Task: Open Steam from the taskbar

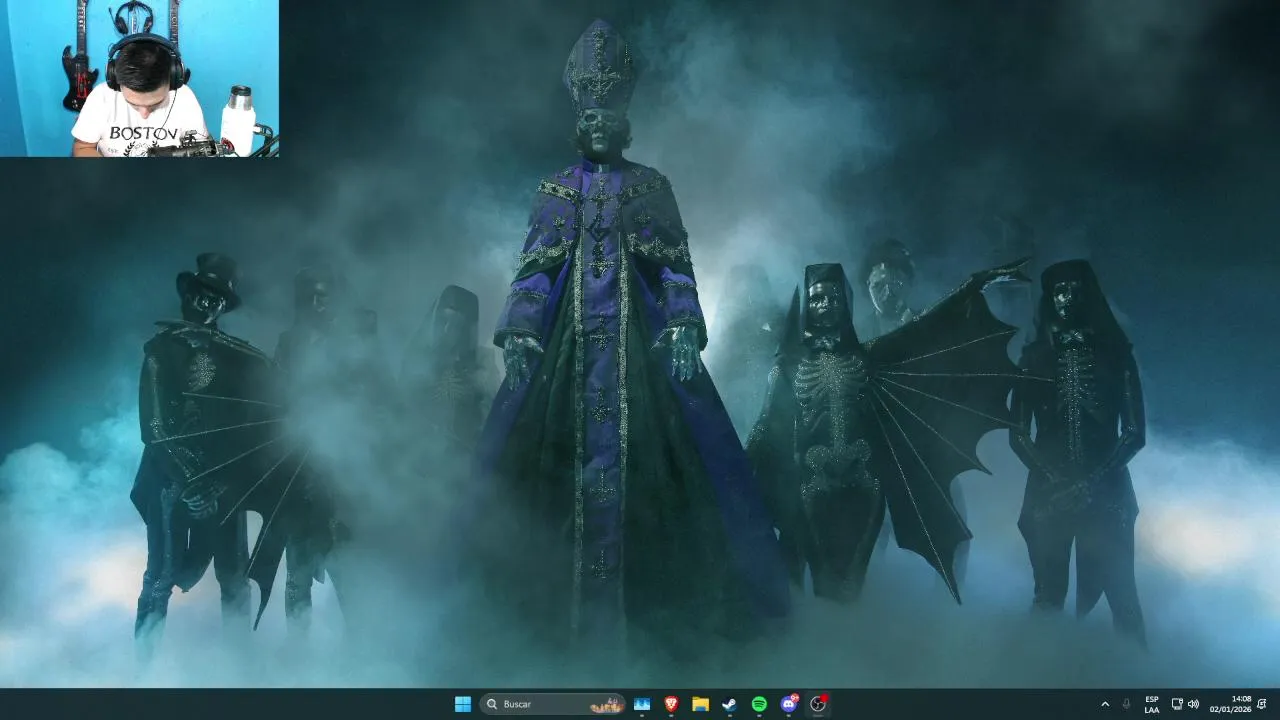Action: 730,704
